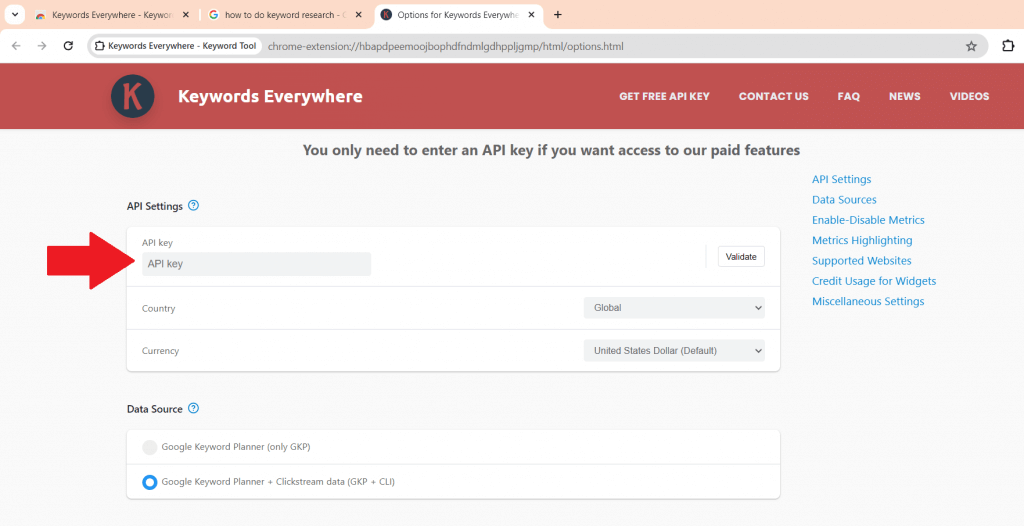Click the Data Source help question icon

(x=193, y=408)
